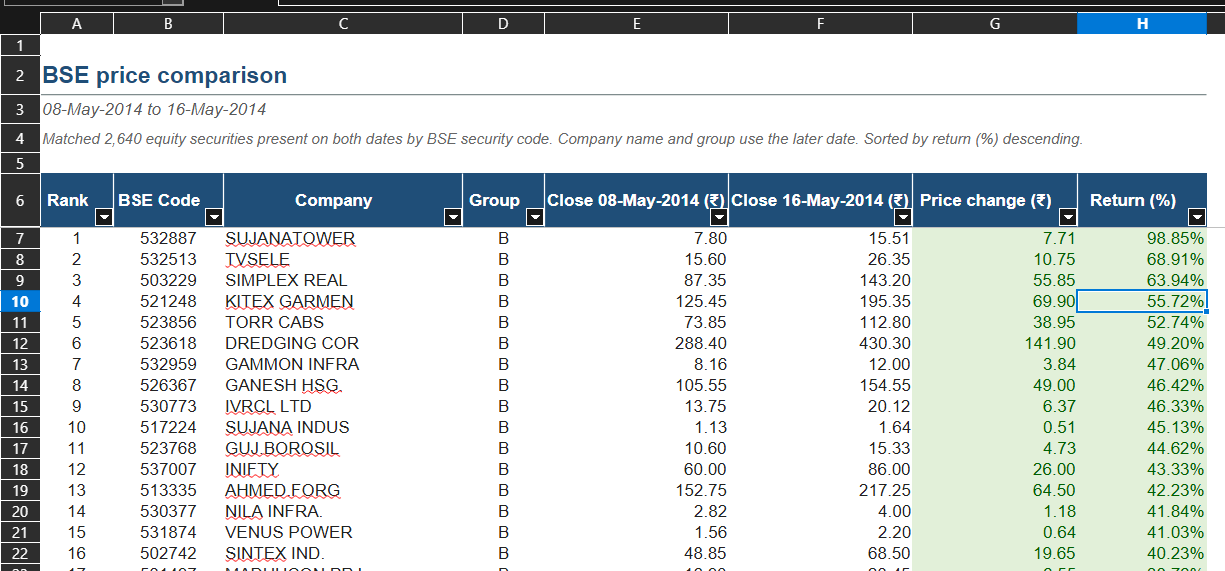Select DREDGING COR company cell

343,343
